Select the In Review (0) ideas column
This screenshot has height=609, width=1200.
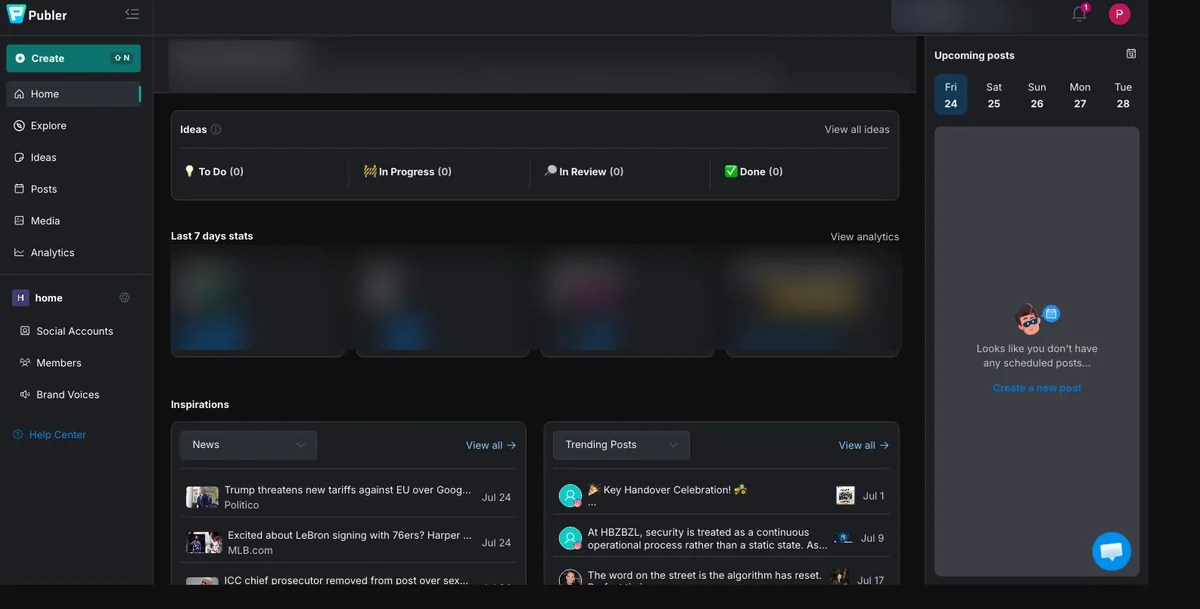click(x=584, y=172)
